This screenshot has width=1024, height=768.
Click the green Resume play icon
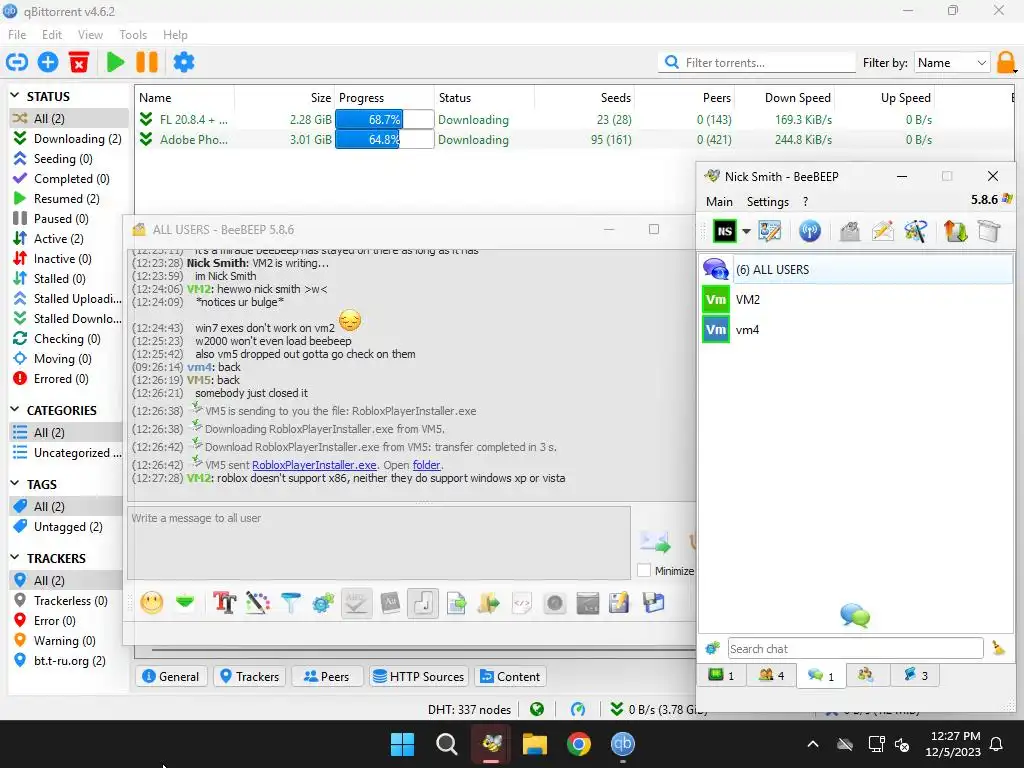coord(116,63)
